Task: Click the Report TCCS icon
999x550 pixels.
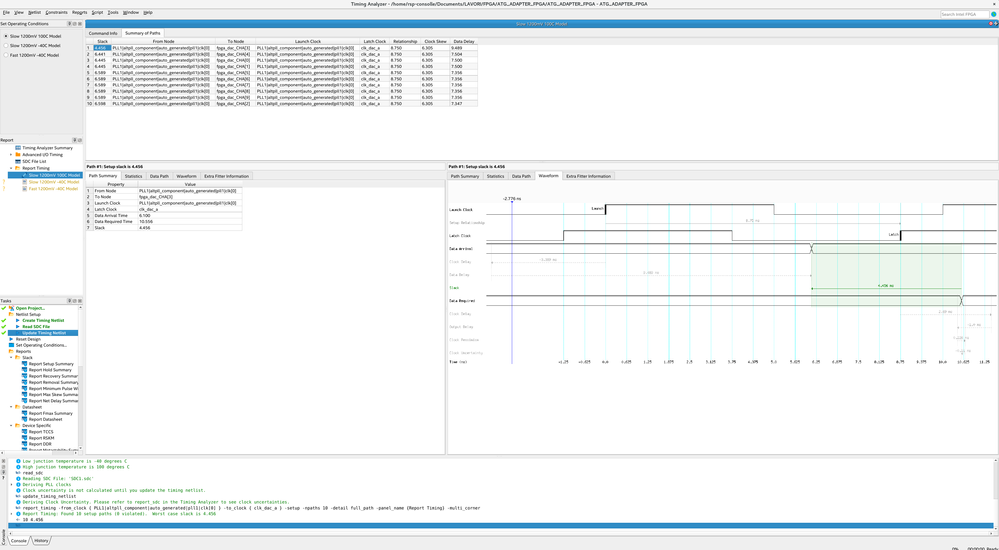Action: coord(25,432)
